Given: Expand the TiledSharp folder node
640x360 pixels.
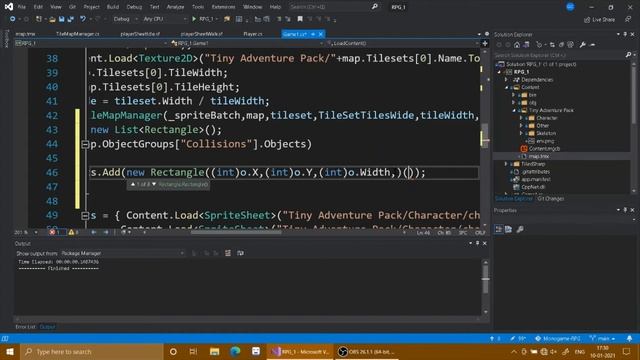Looking at the screenshot, I should [x=507, y=164].
